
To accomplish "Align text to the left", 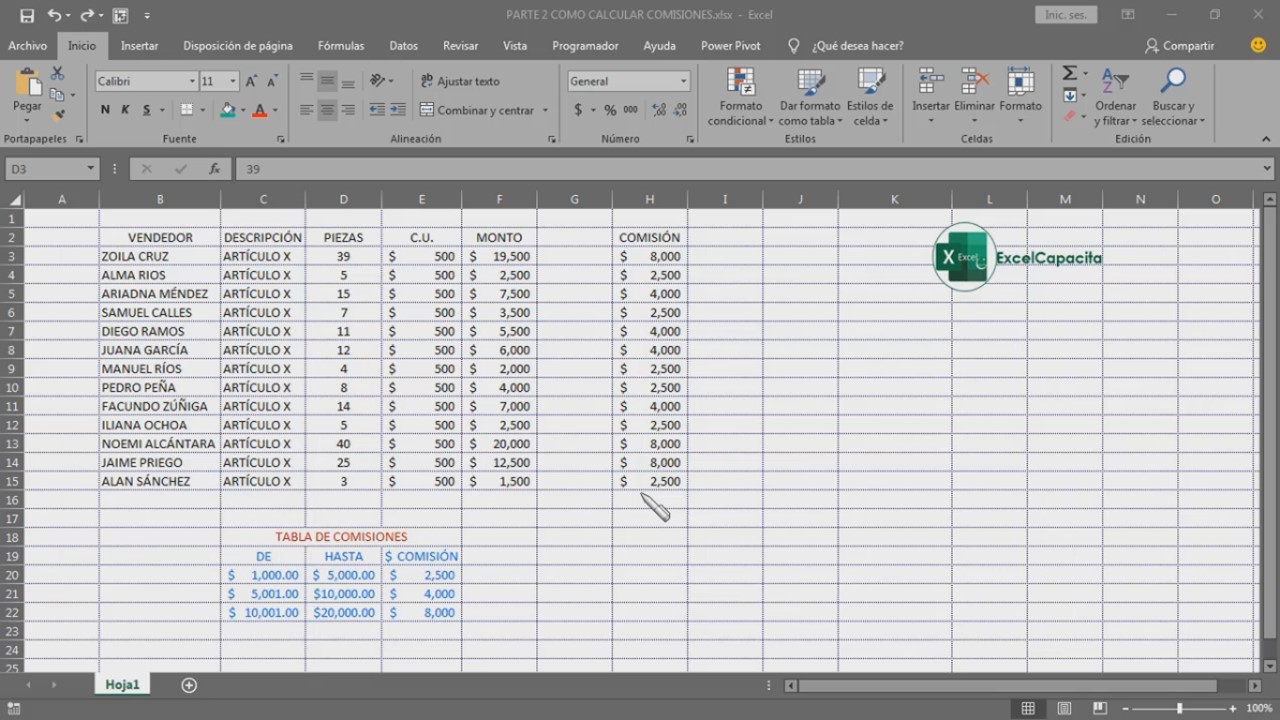I will click(x=307, y=110).
